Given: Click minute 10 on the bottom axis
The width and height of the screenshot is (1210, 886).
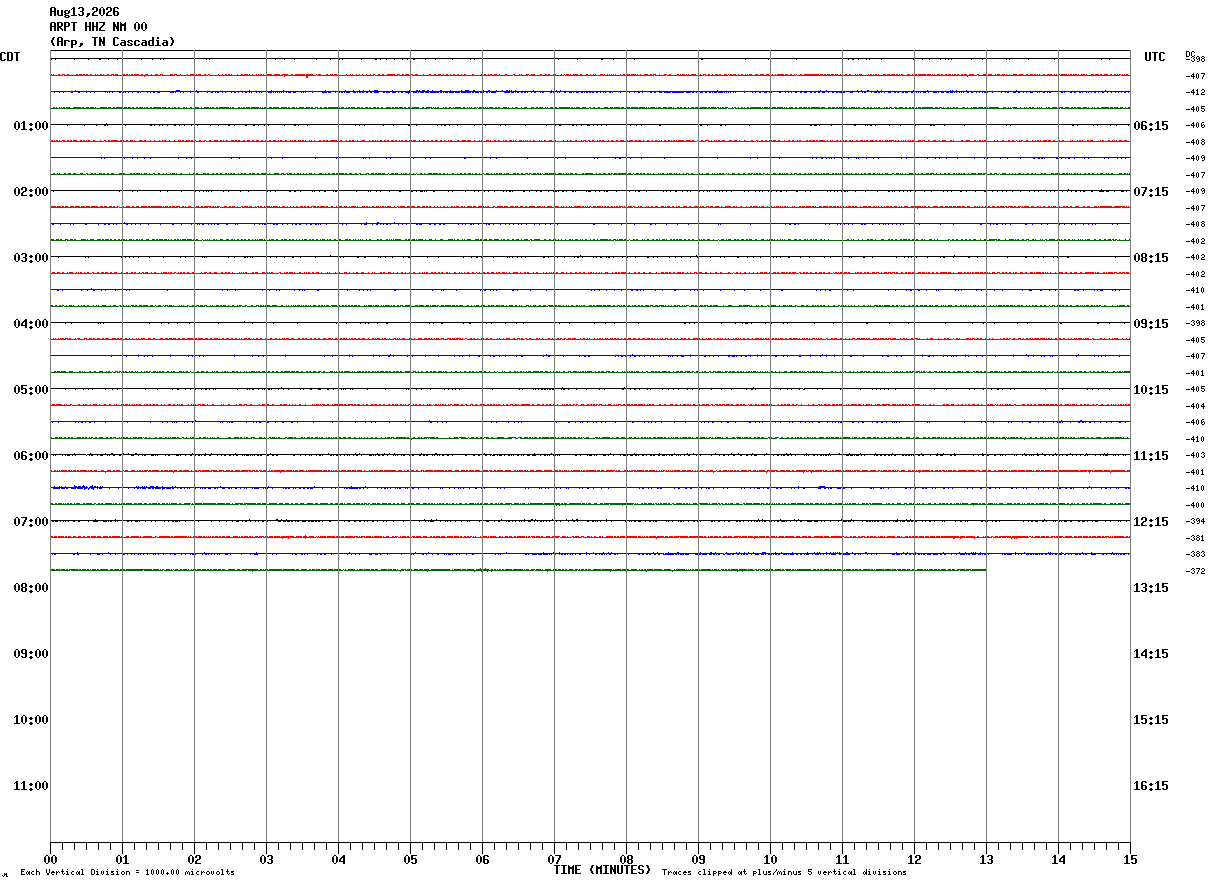Looking at the screenshot, I should coord(770,860).
